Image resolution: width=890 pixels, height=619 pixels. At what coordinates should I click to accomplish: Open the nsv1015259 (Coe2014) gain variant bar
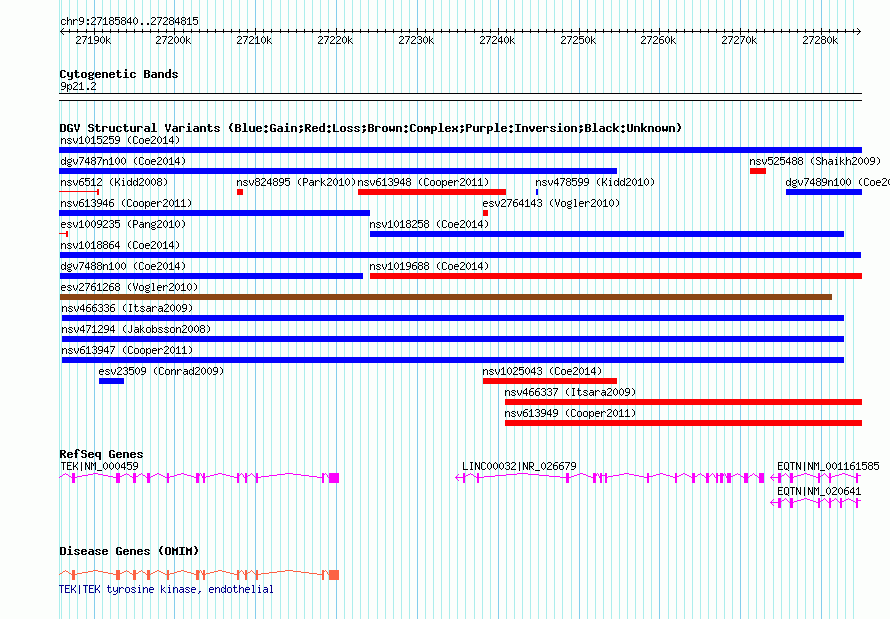click(460, 150)
